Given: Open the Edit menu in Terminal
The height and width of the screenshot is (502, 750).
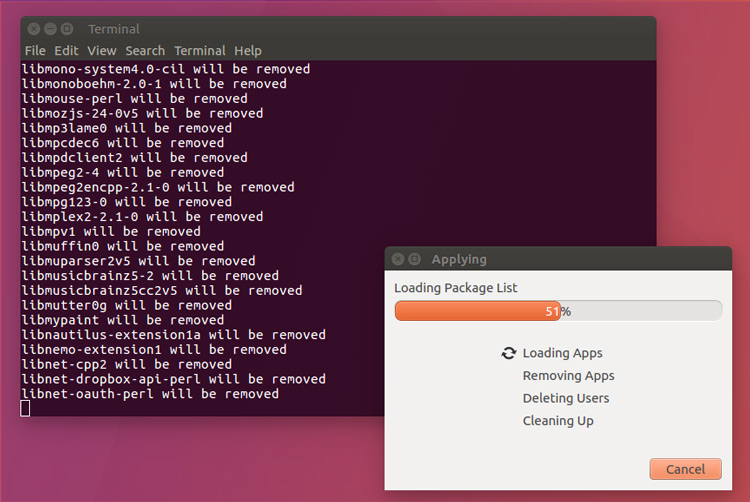Looking at the screenshot, I should [x=66, y=51].
